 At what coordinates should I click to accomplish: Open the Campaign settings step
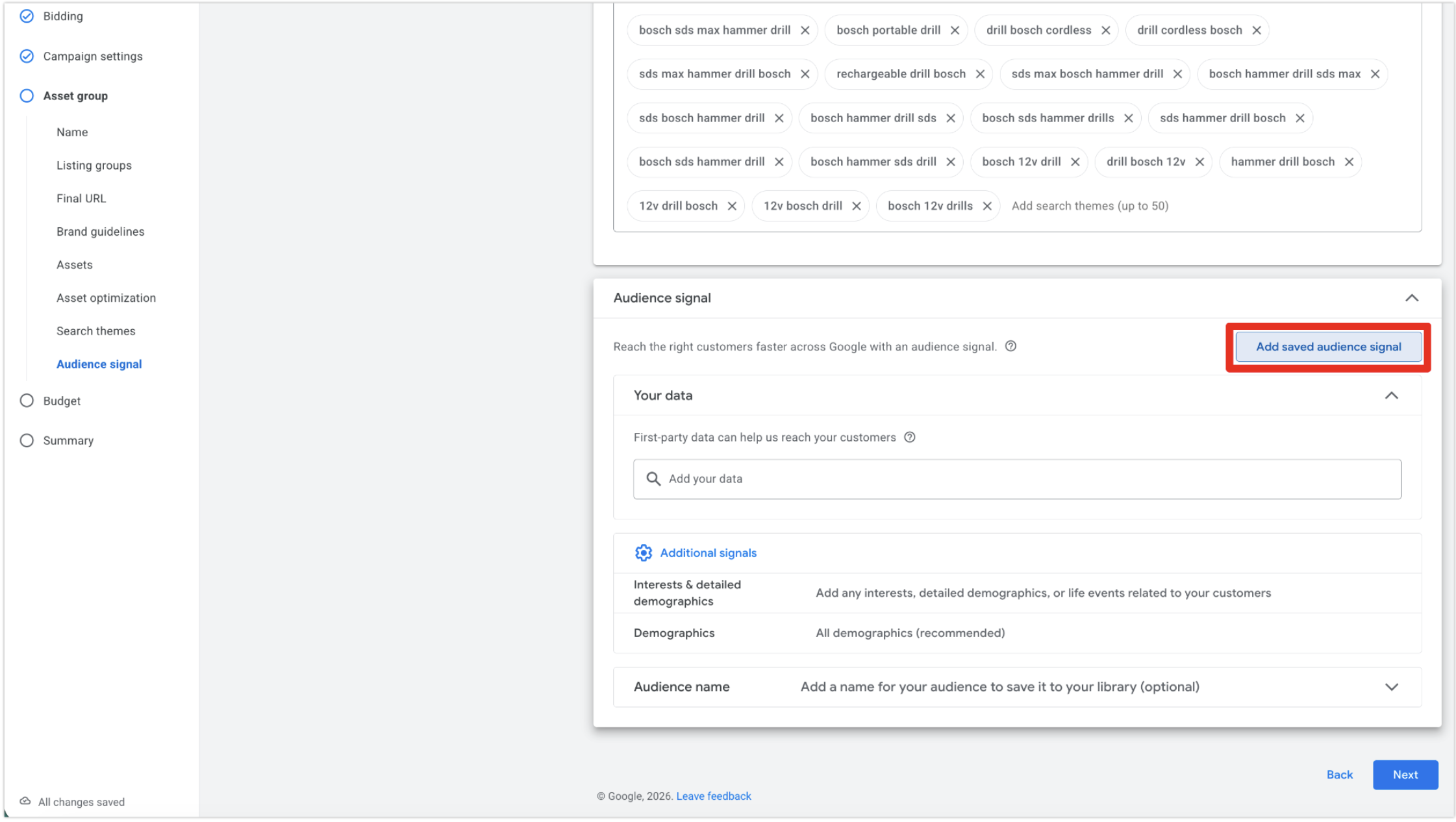click(93, 56)
